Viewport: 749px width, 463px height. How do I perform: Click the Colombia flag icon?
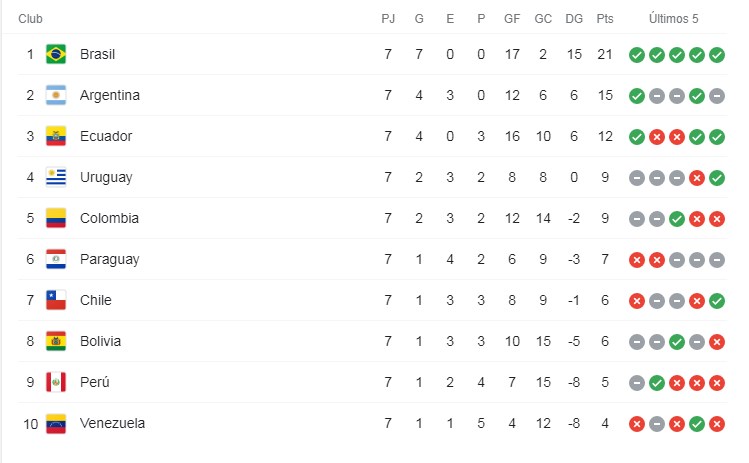tap(56, 218)
